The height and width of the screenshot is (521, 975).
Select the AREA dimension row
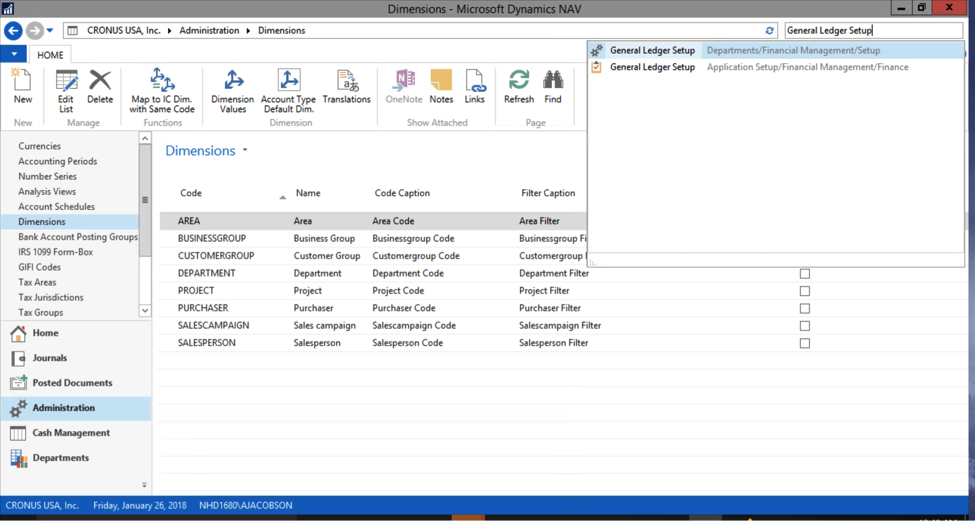[x=373, y=221]
